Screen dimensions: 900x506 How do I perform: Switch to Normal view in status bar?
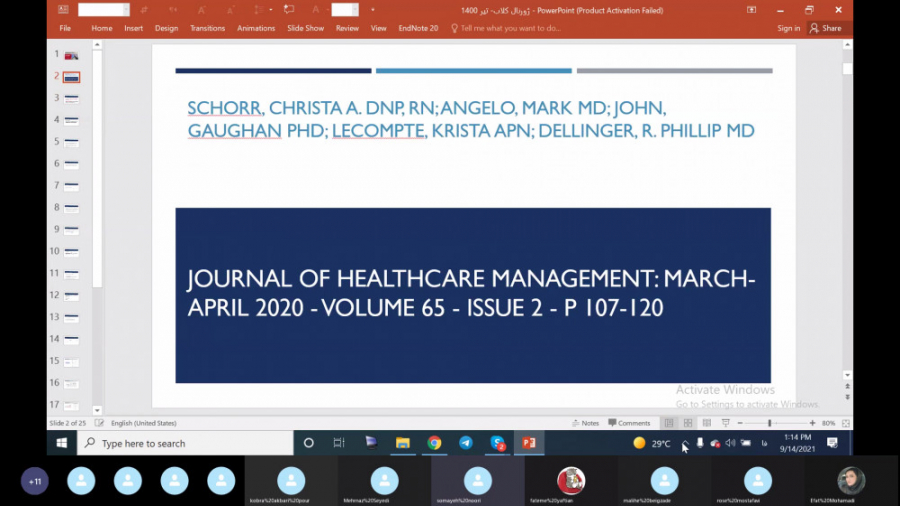pyautogui.click(x=669, y=423)
